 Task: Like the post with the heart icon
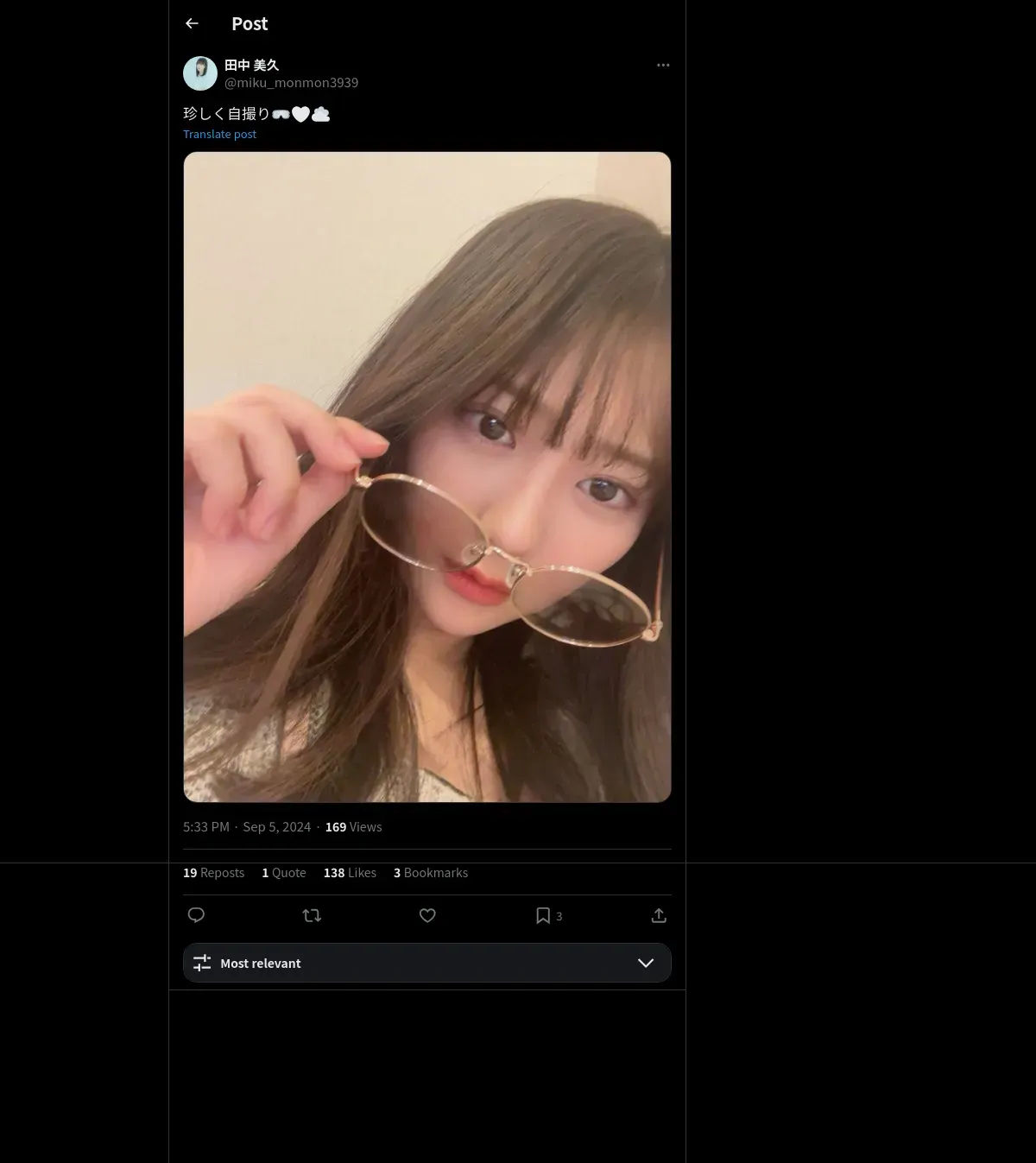pos(427,915)
